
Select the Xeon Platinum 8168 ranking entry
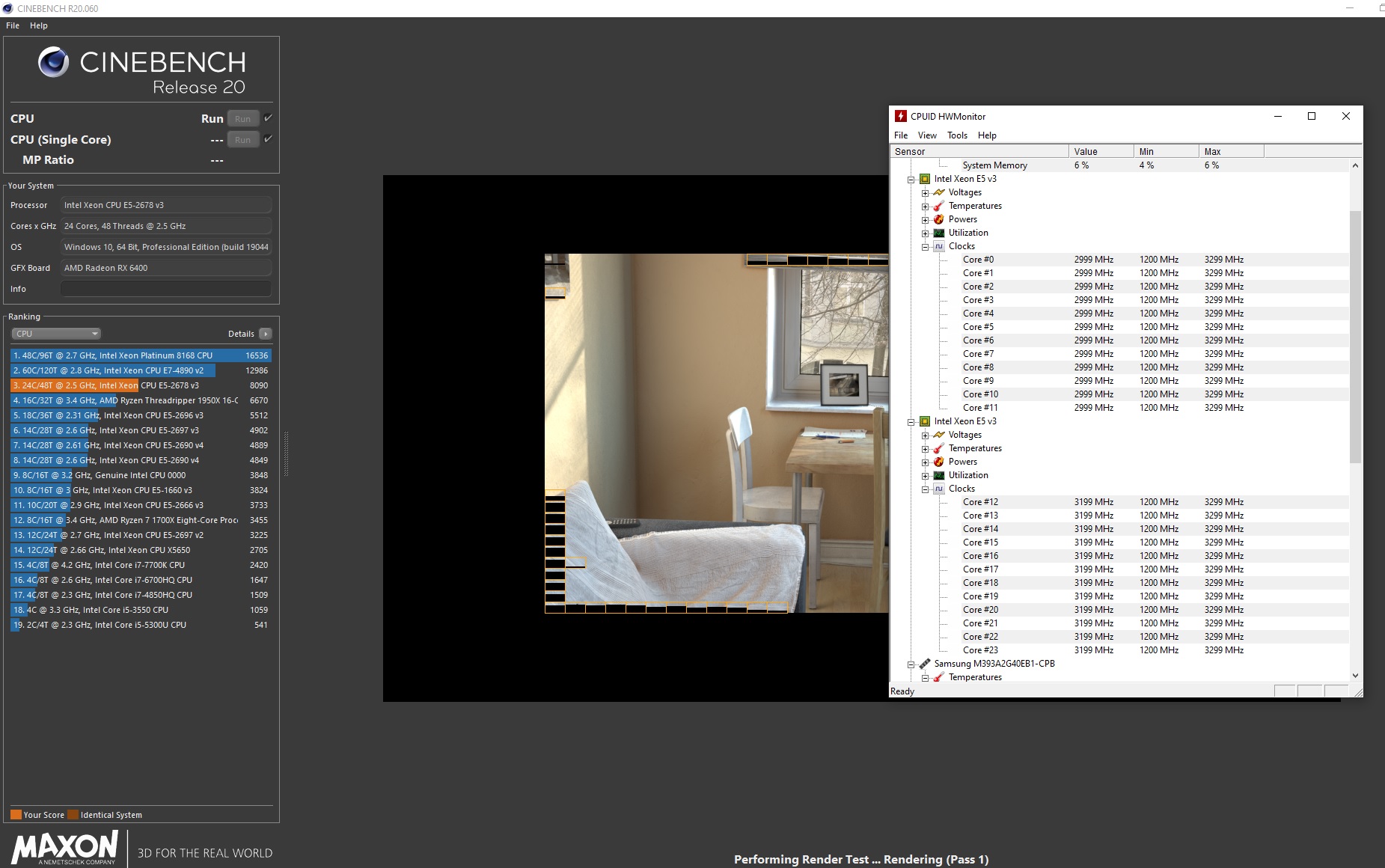point(141,355)
